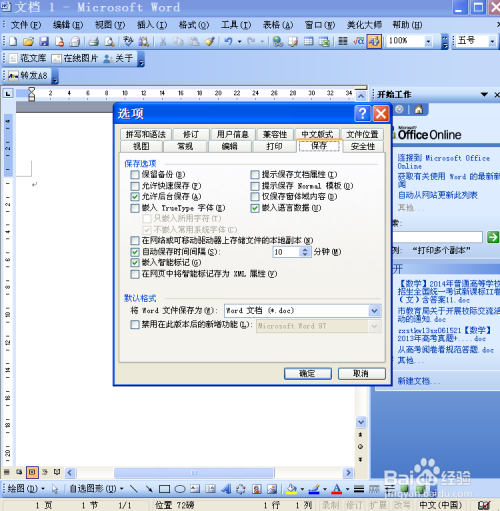This screenshot has height=511, width=500.
Task: Click the 连接到 Microsoft Office Online link
Action: 443,162
